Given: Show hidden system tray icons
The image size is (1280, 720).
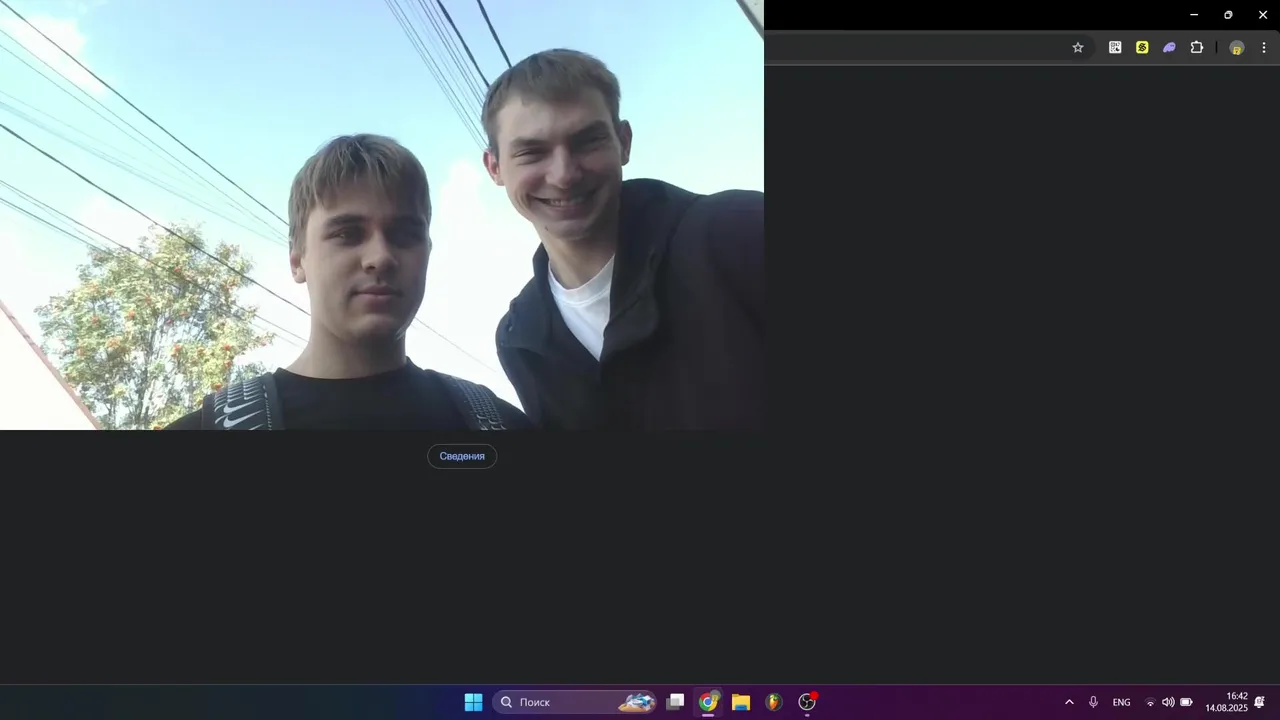Looking at the screenshot, I should click(x=1069, y=702).
